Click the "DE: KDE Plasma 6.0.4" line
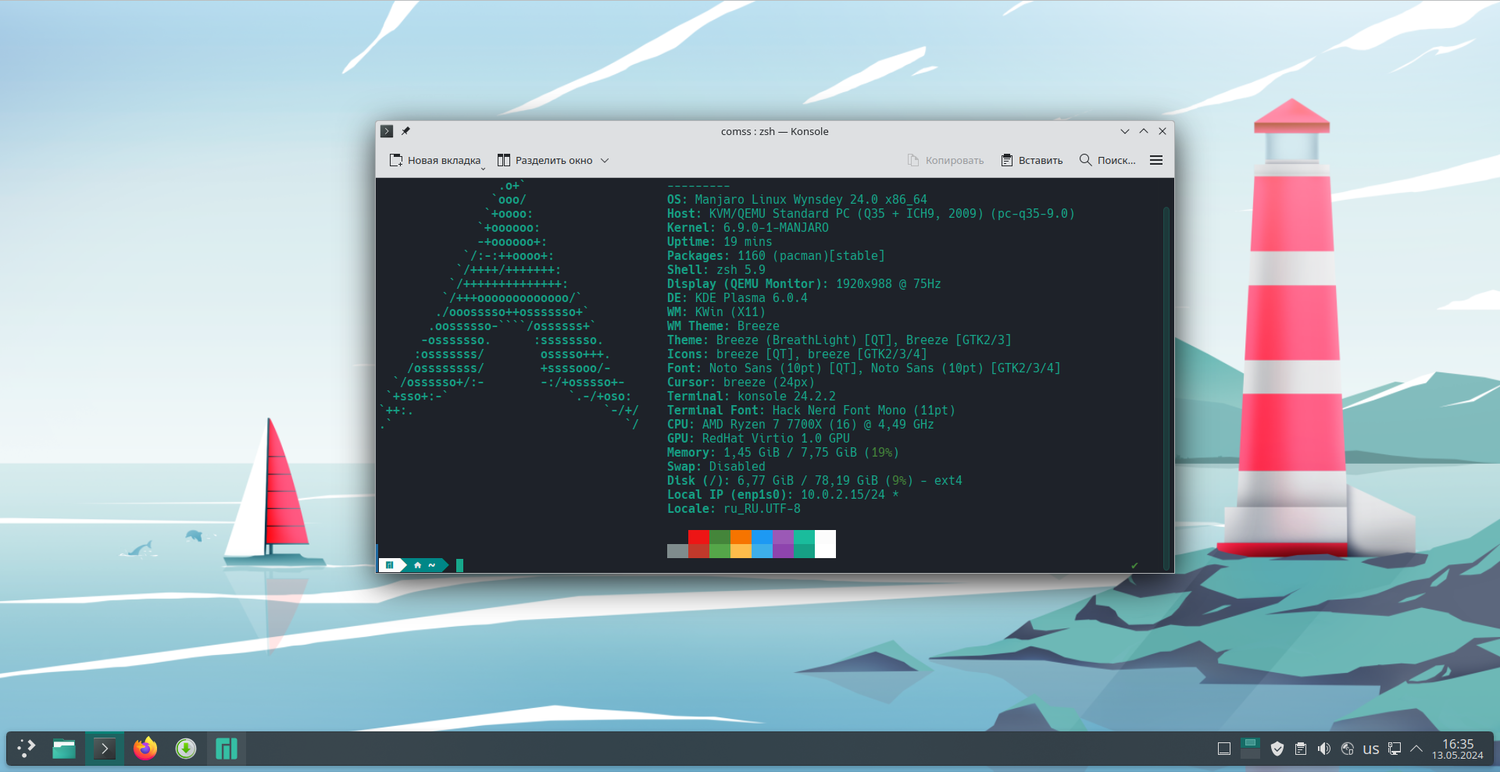The image size is (1500, 772). 737,298
